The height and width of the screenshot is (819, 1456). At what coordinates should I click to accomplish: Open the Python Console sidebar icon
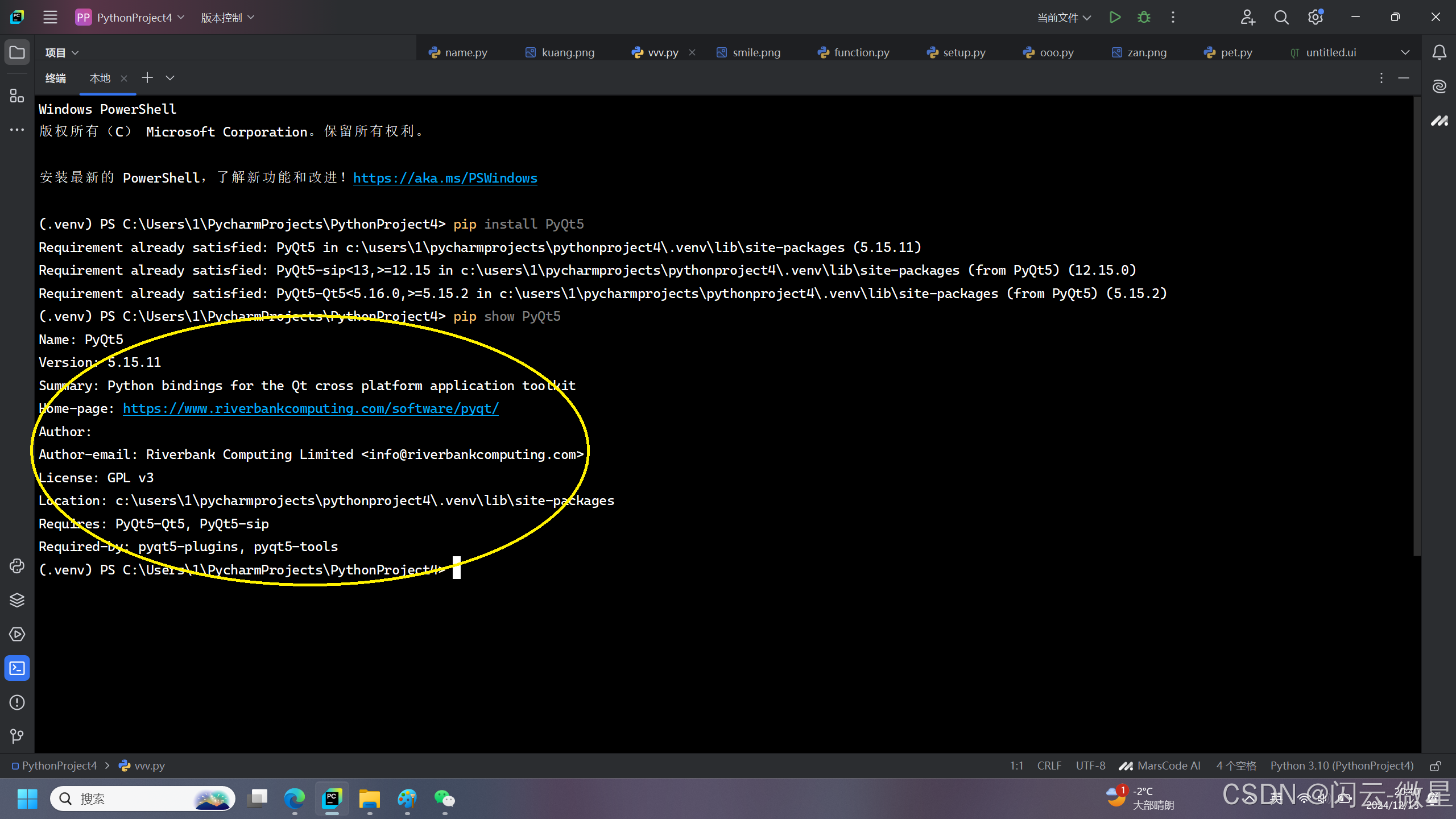[17, 566]
